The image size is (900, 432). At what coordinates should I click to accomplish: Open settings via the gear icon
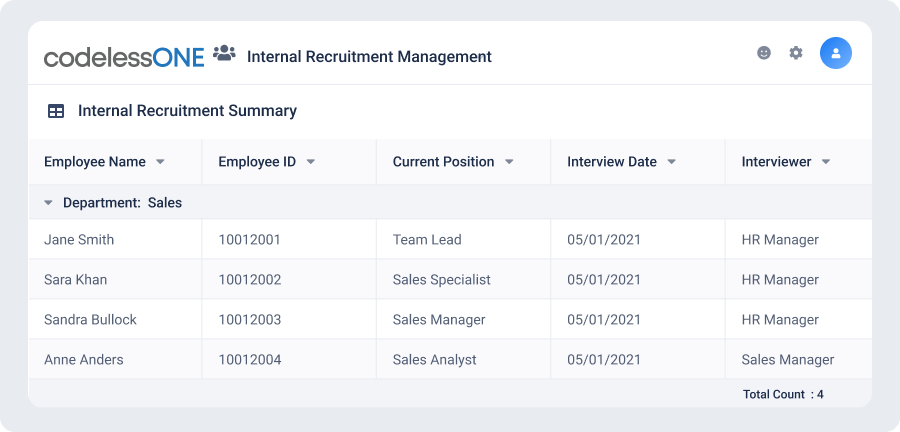point(796,53)
